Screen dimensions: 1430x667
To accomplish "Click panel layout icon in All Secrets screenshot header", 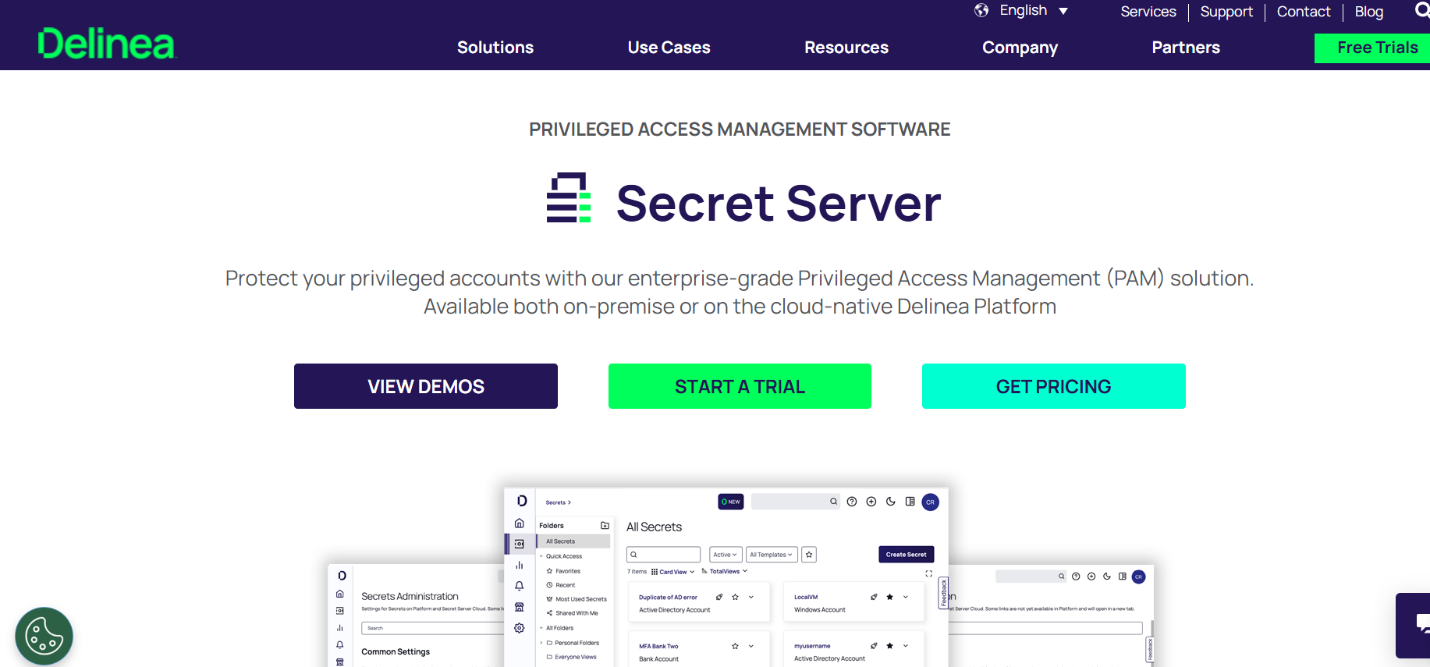I will click(x=910, y=502).
